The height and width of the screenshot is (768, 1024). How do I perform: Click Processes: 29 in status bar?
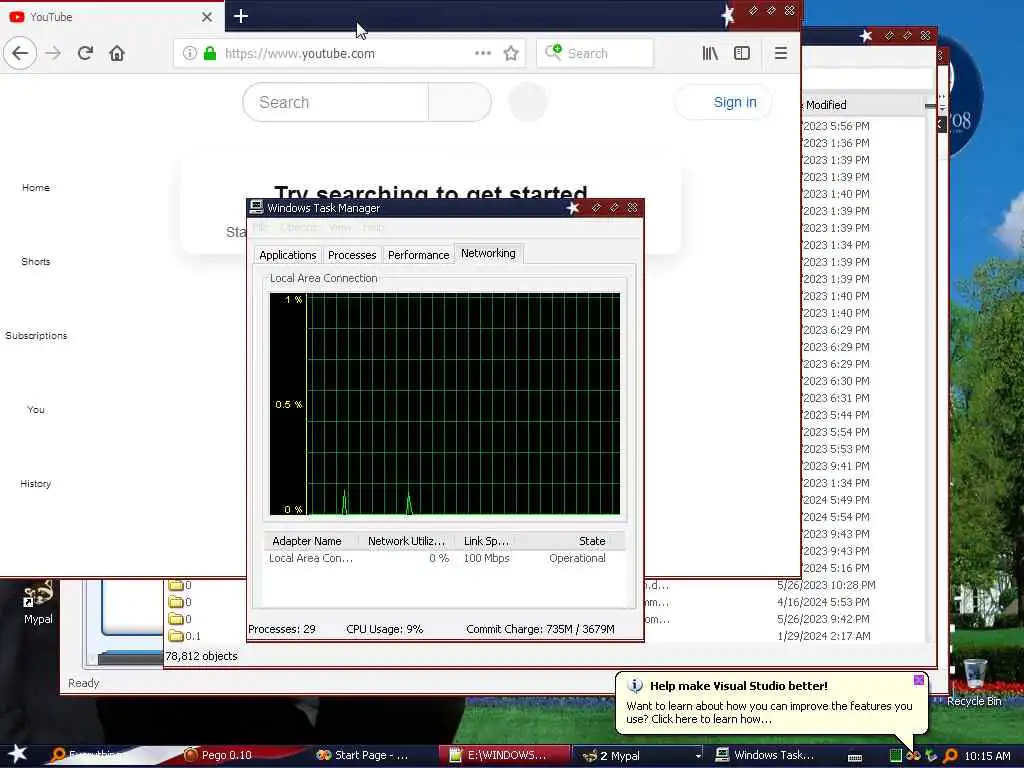[281, 629]
